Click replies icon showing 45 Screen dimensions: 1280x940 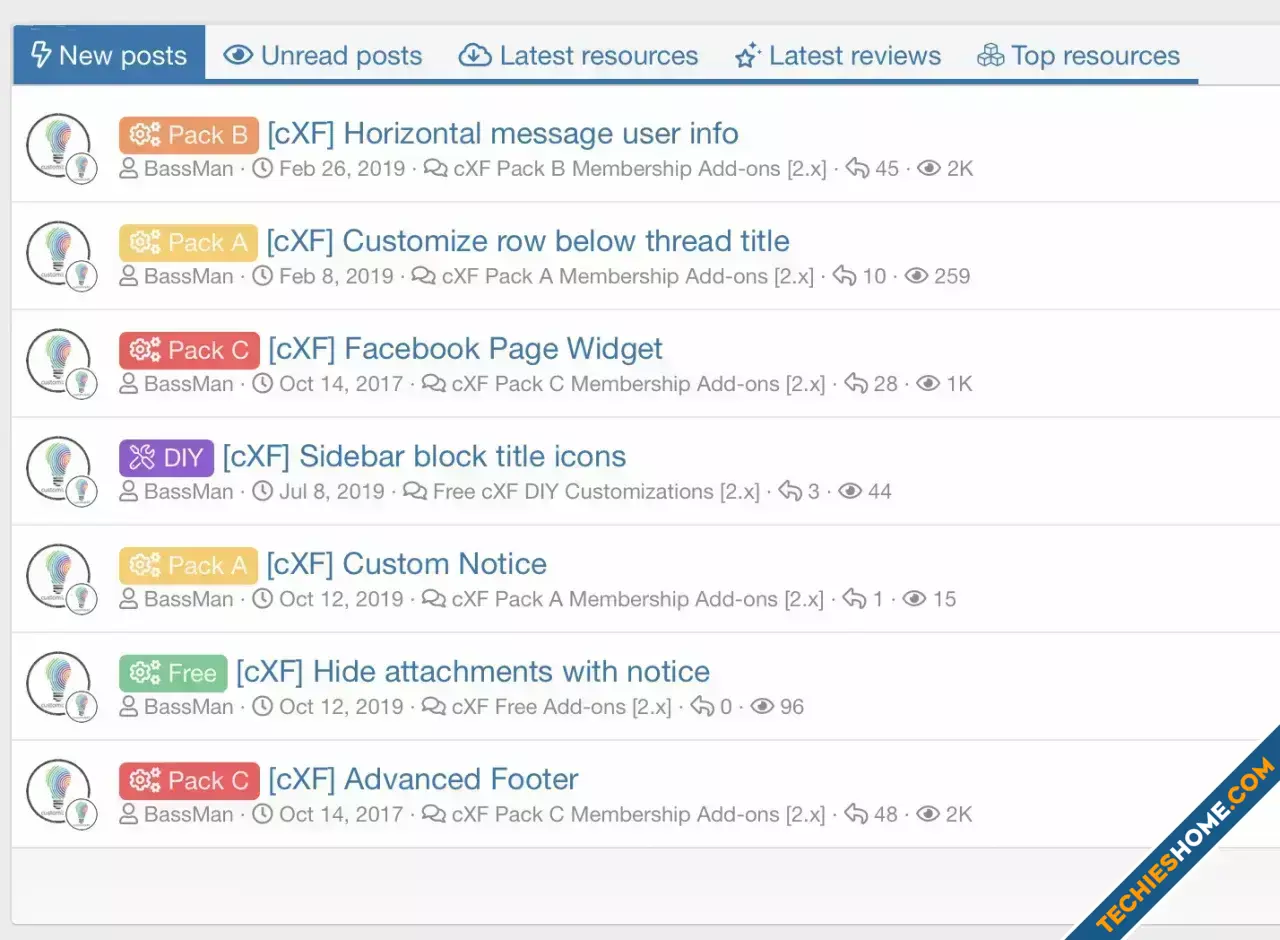(x=857, y=168)
